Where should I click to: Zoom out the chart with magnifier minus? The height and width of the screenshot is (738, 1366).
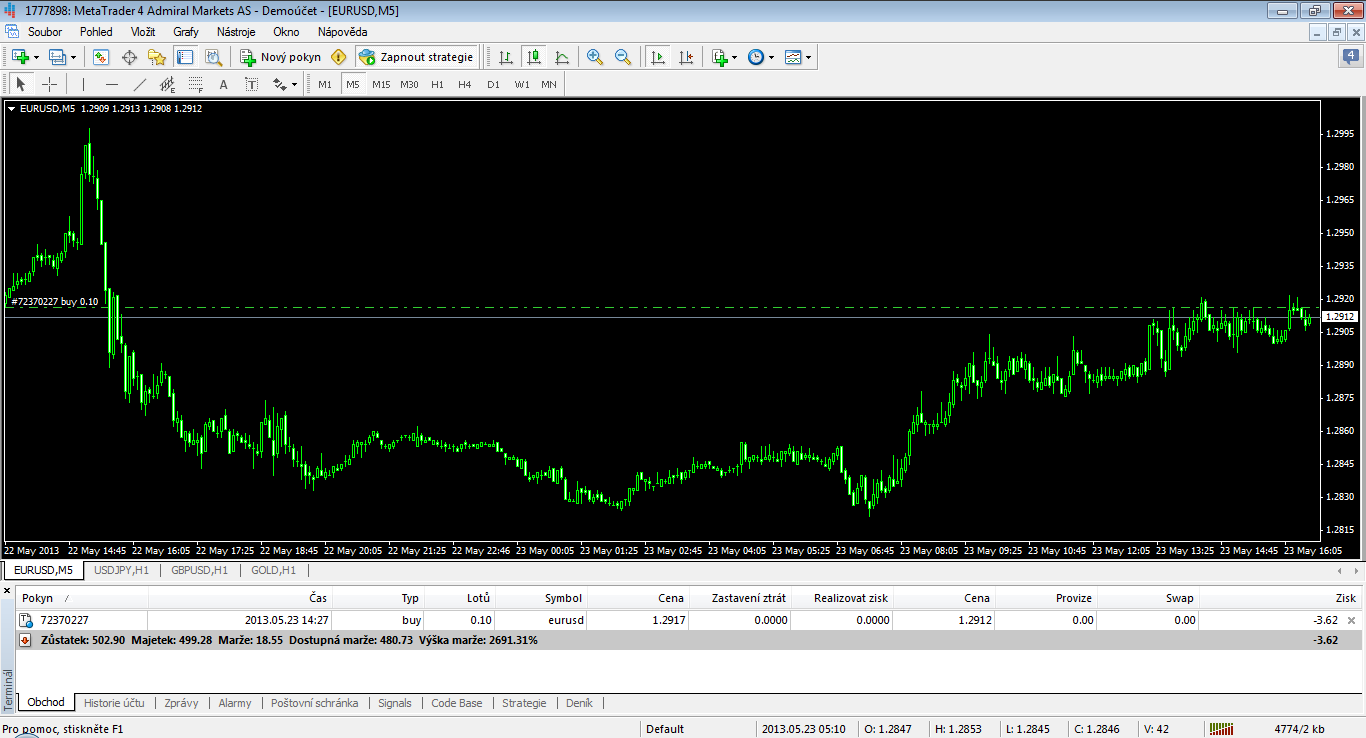623,57
